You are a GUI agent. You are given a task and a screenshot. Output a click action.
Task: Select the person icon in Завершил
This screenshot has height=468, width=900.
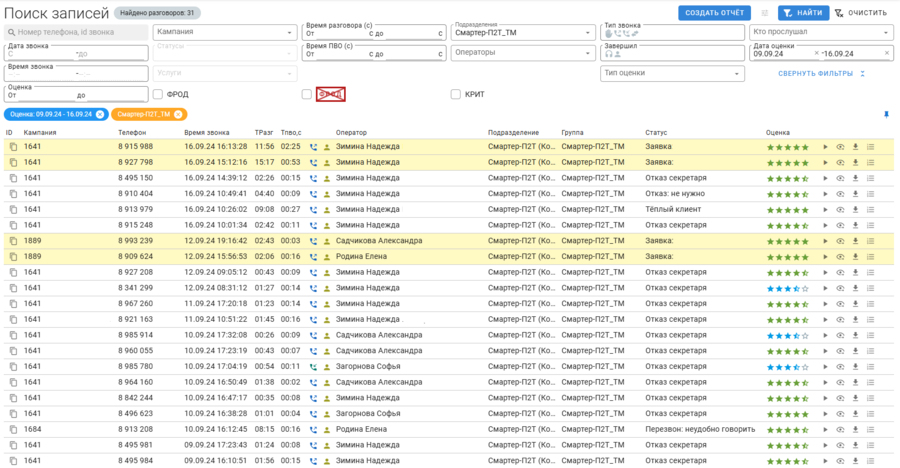point(618,54)
